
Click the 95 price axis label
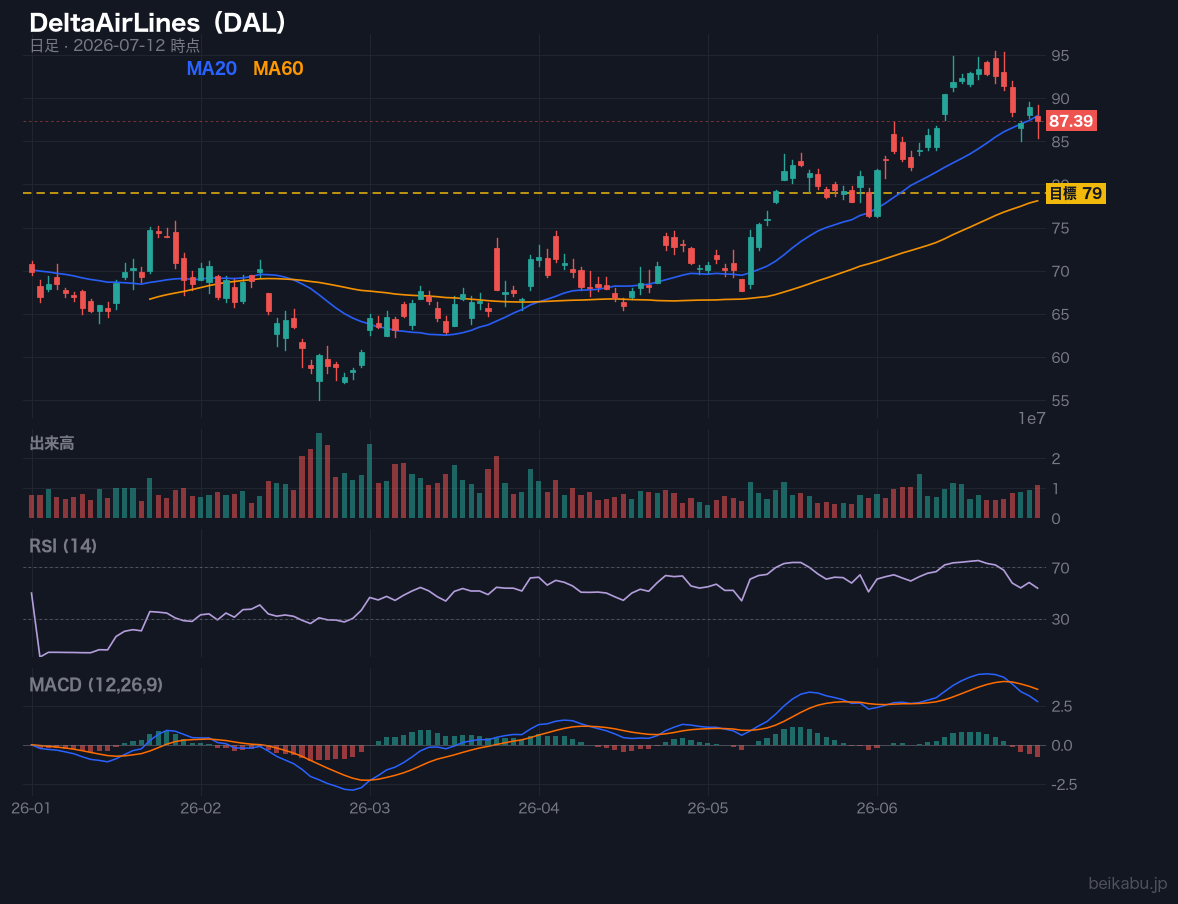(1060, 56)
